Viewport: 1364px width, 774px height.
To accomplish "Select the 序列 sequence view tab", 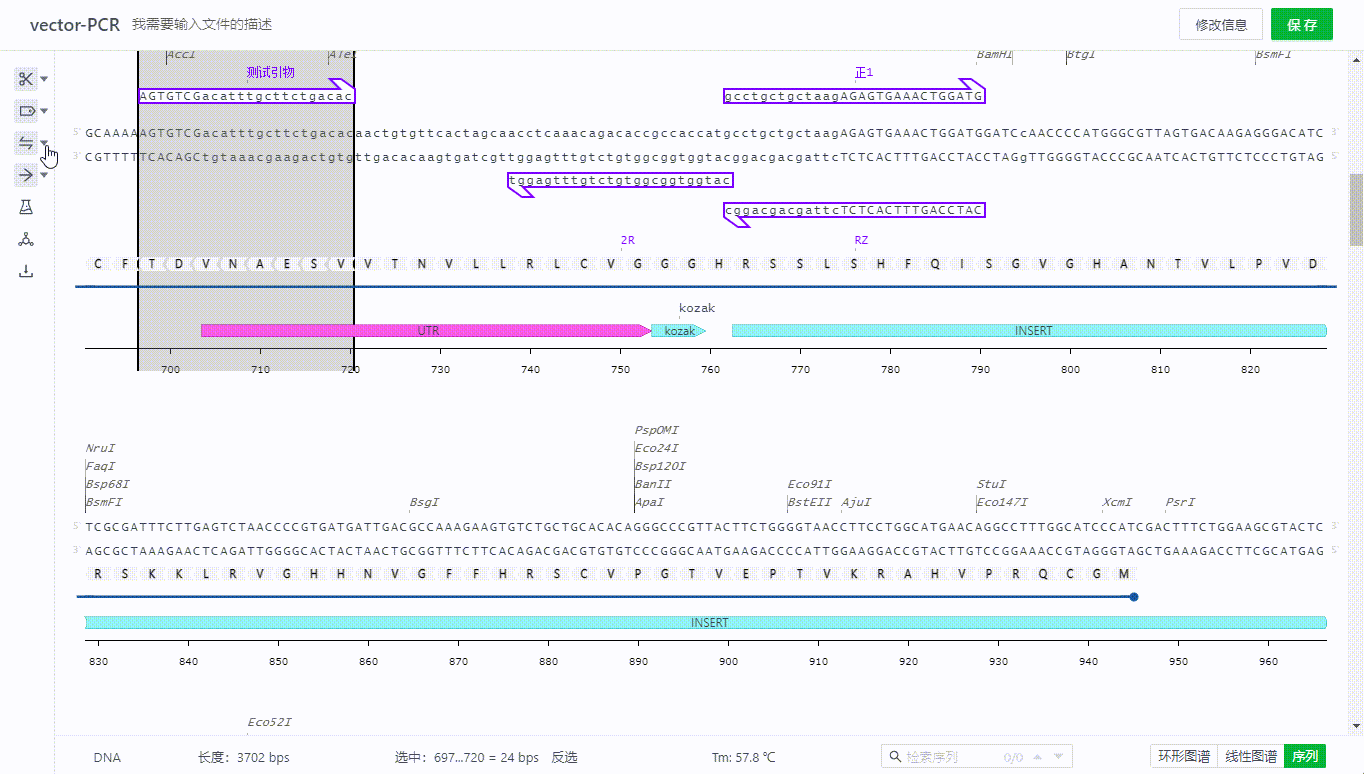I will [x=1305, y=757].
